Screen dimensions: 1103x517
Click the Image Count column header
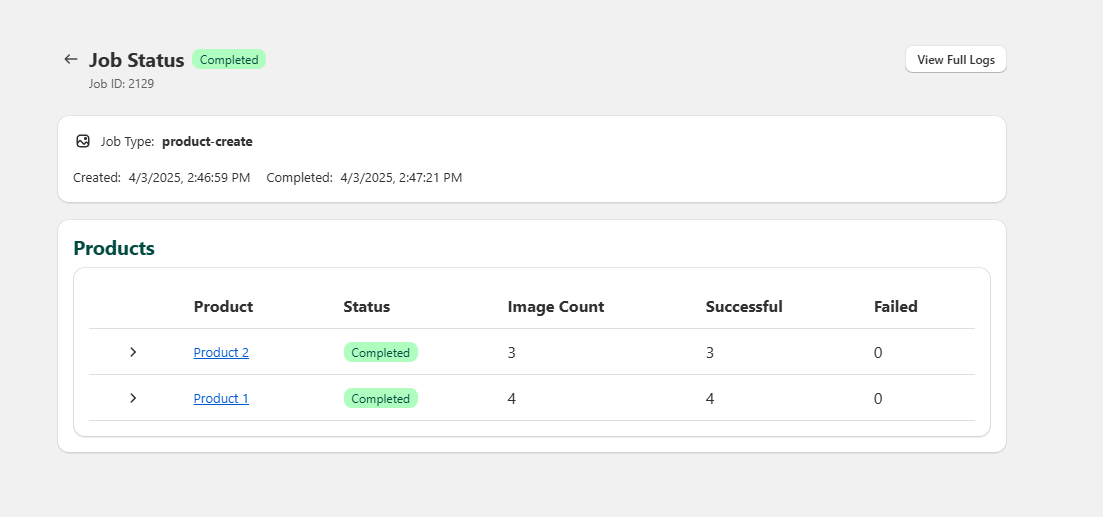555,307
